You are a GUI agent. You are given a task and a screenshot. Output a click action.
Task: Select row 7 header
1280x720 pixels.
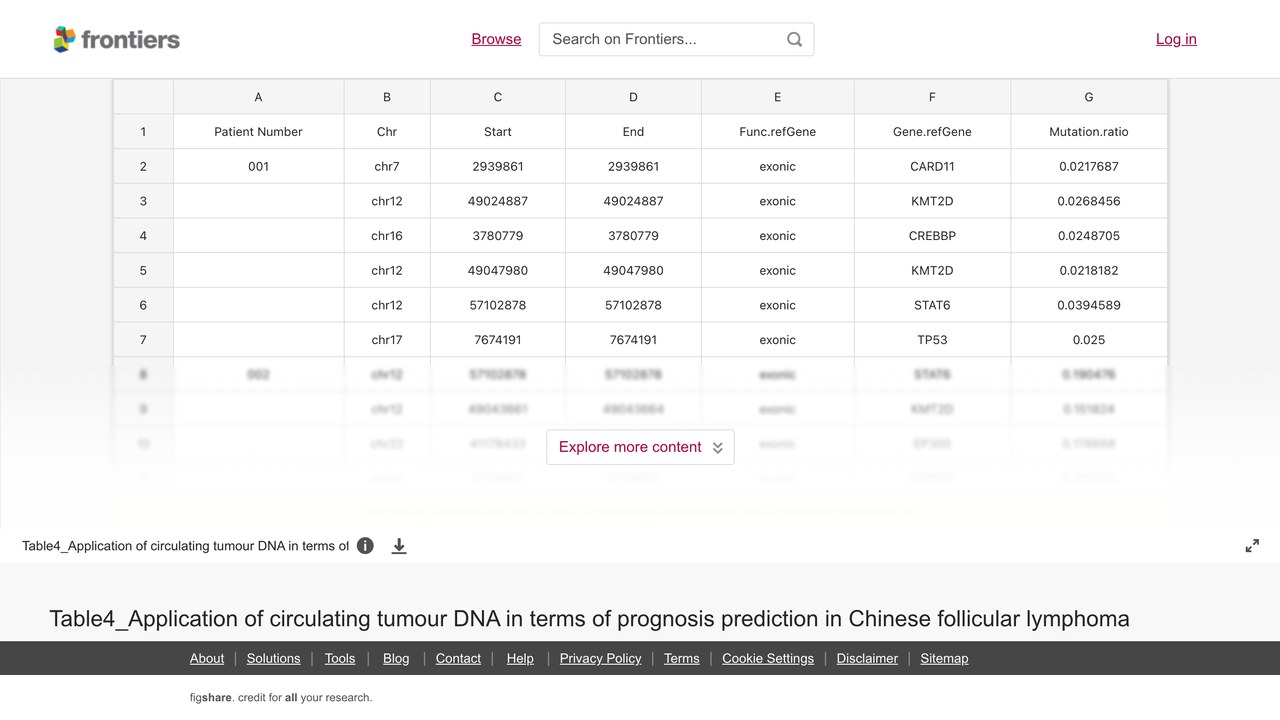143,340
